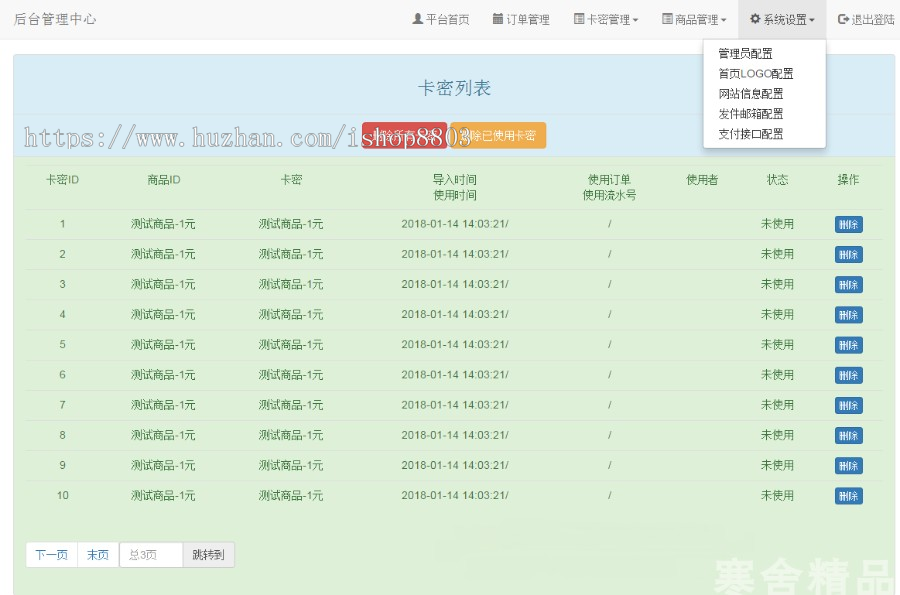Image resolution: width=900 pixels, height=595 pixels.
Task: Click the 状态 column header
Action: pyautogui.click(x=777, y=180)
